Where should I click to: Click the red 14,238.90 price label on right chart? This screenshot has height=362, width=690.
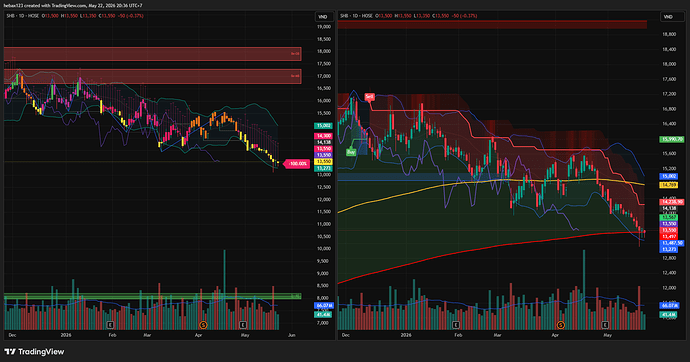tap(672, 202)
